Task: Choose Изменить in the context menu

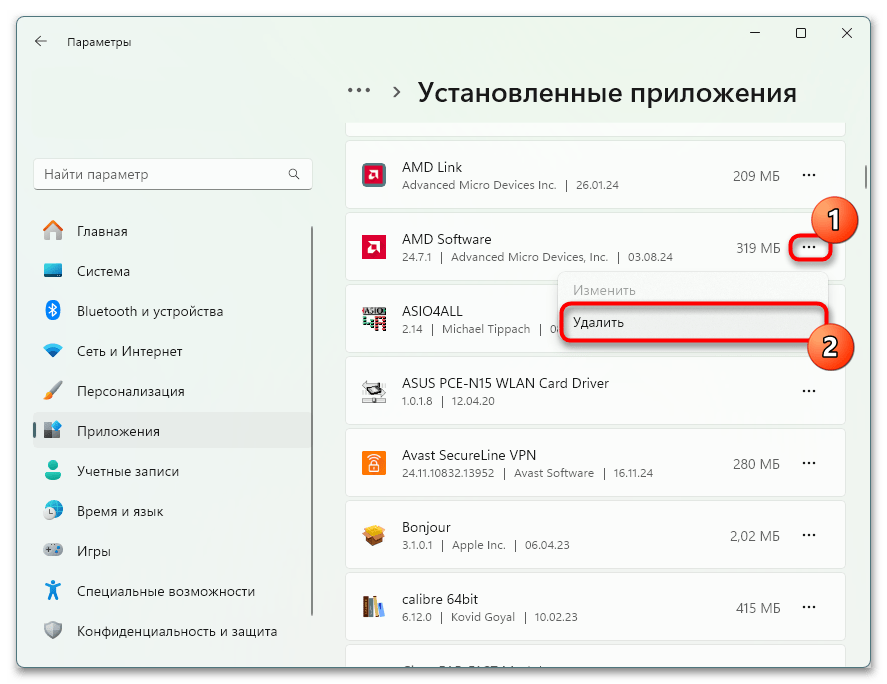Action: pos(693,290)
